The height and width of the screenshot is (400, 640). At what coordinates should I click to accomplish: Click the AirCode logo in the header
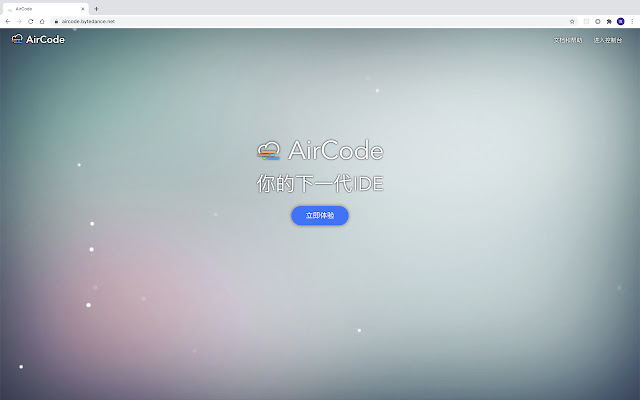coord(38,39)
